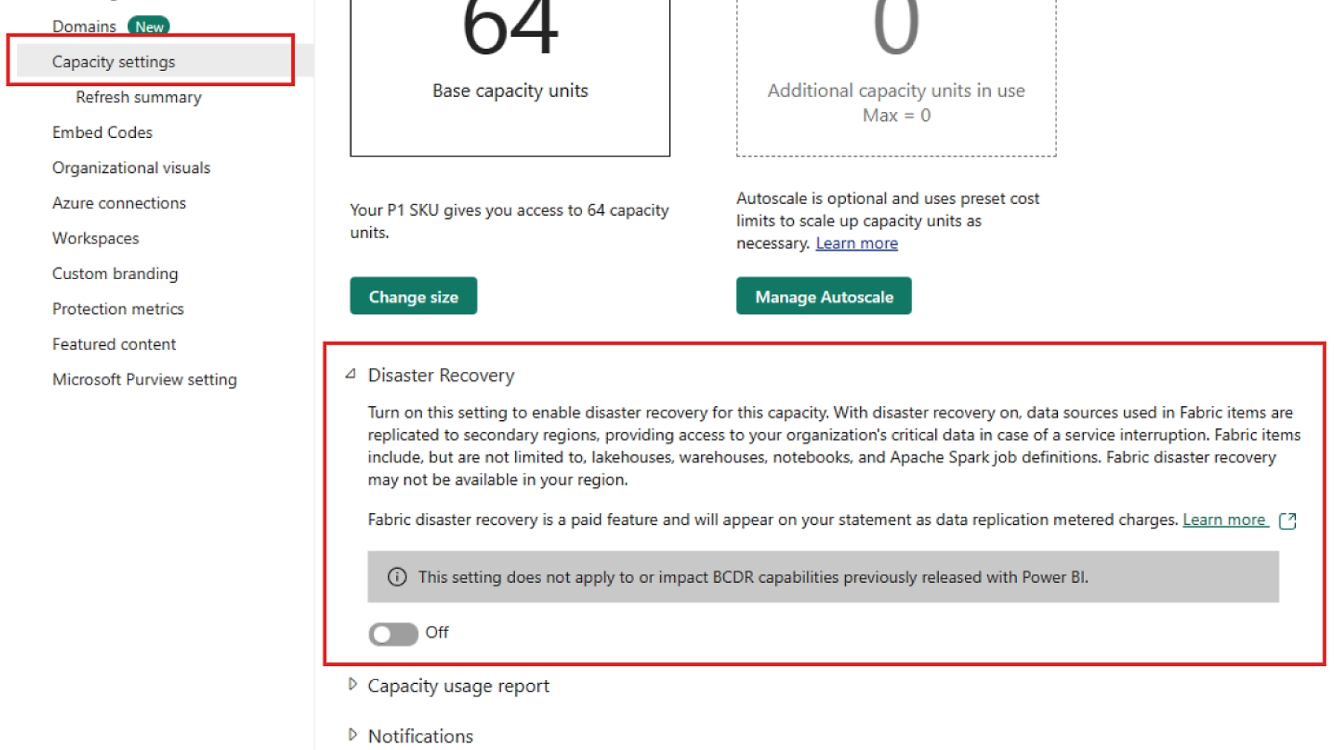This screenshot has width=1334, height=750.
Task: Collapse the Disaster Recovery section
Action: (352, 374)
